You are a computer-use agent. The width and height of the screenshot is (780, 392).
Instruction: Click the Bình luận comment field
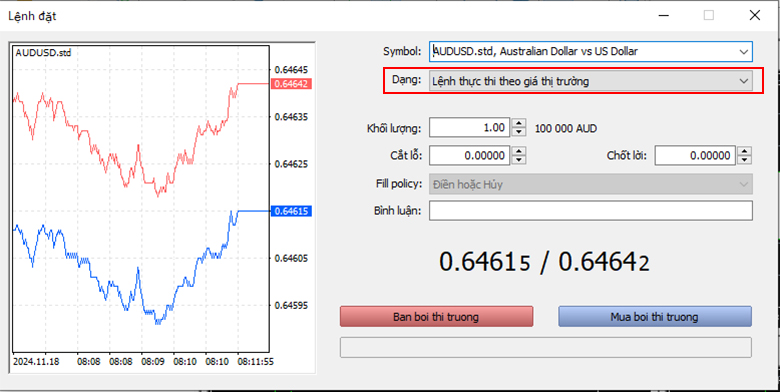tap(590, 210)
